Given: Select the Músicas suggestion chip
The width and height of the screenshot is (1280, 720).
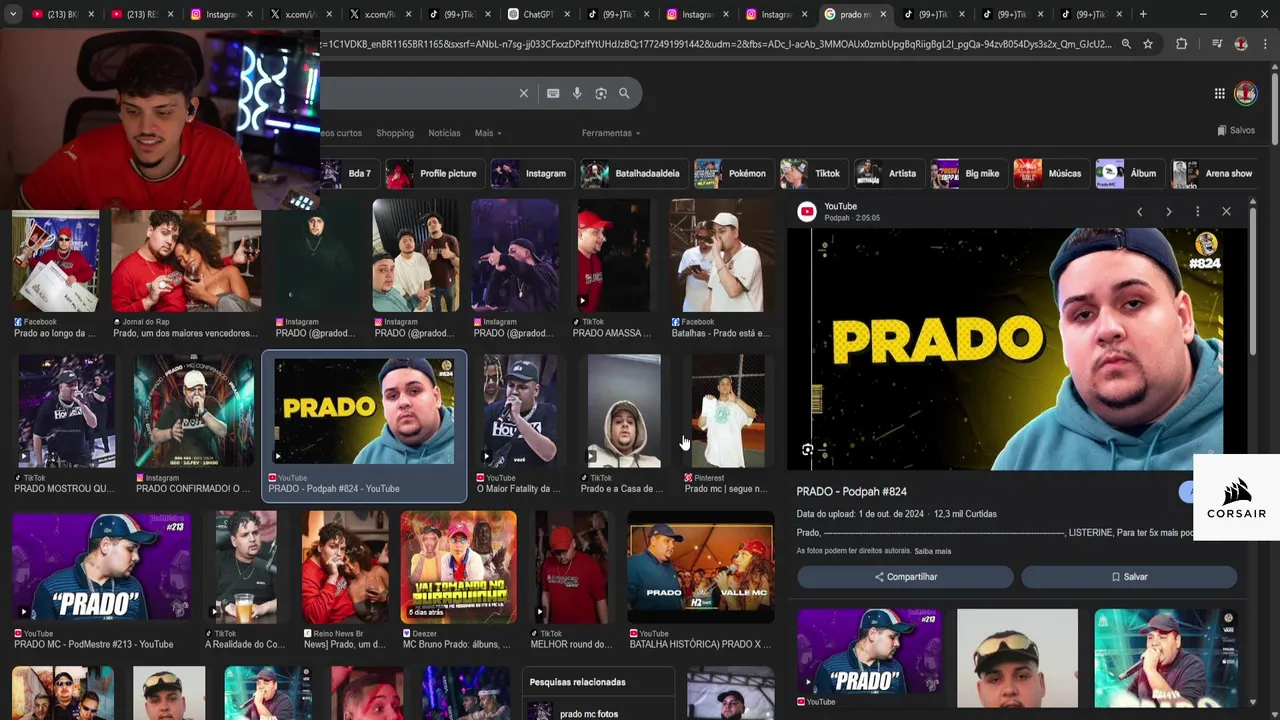Looking at the screenshot, I should click(1050, 173).
